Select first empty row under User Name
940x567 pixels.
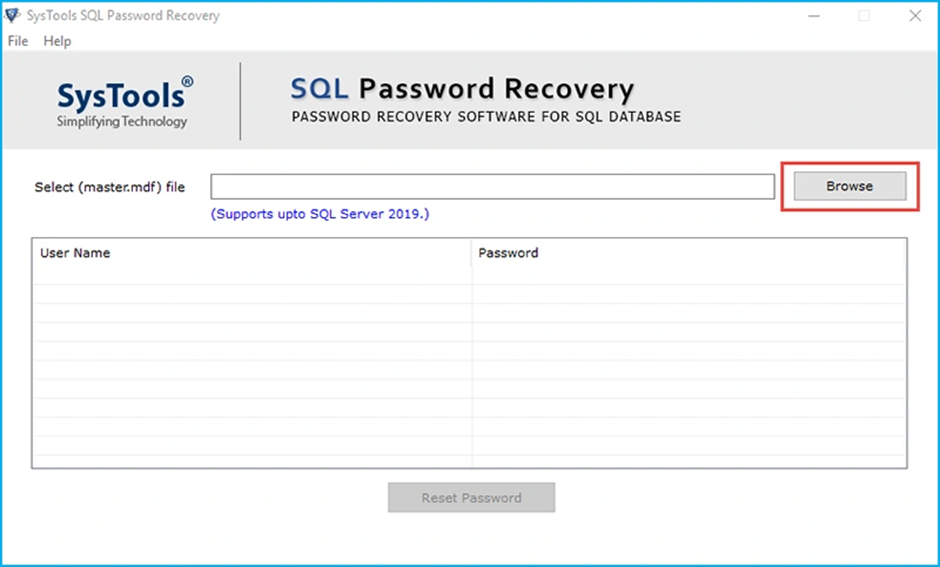click(x=251, y=275)
